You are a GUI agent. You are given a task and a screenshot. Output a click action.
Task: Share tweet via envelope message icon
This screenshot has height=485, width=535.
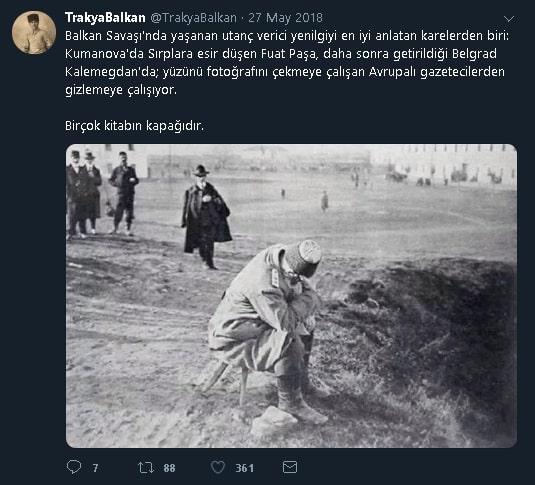pyautogui.click(x=290, y=467)
